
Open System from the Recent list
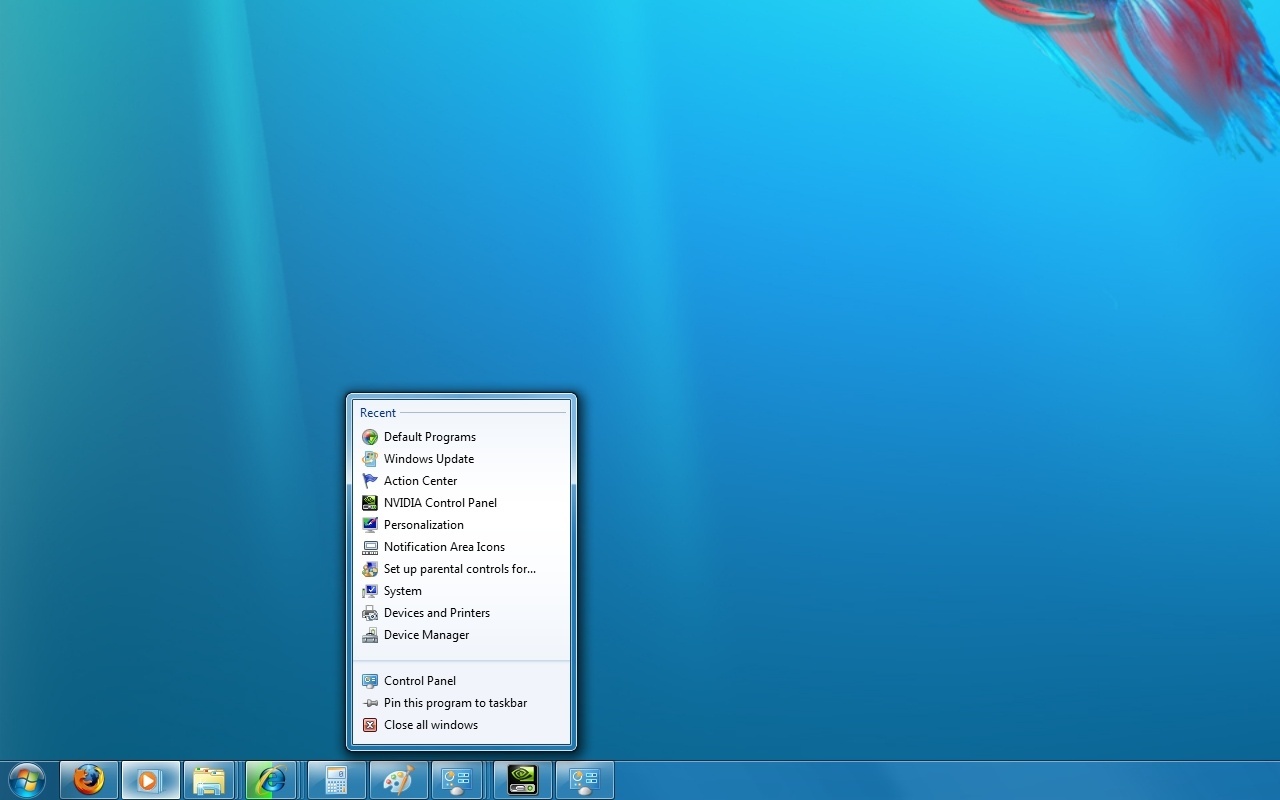402,590
